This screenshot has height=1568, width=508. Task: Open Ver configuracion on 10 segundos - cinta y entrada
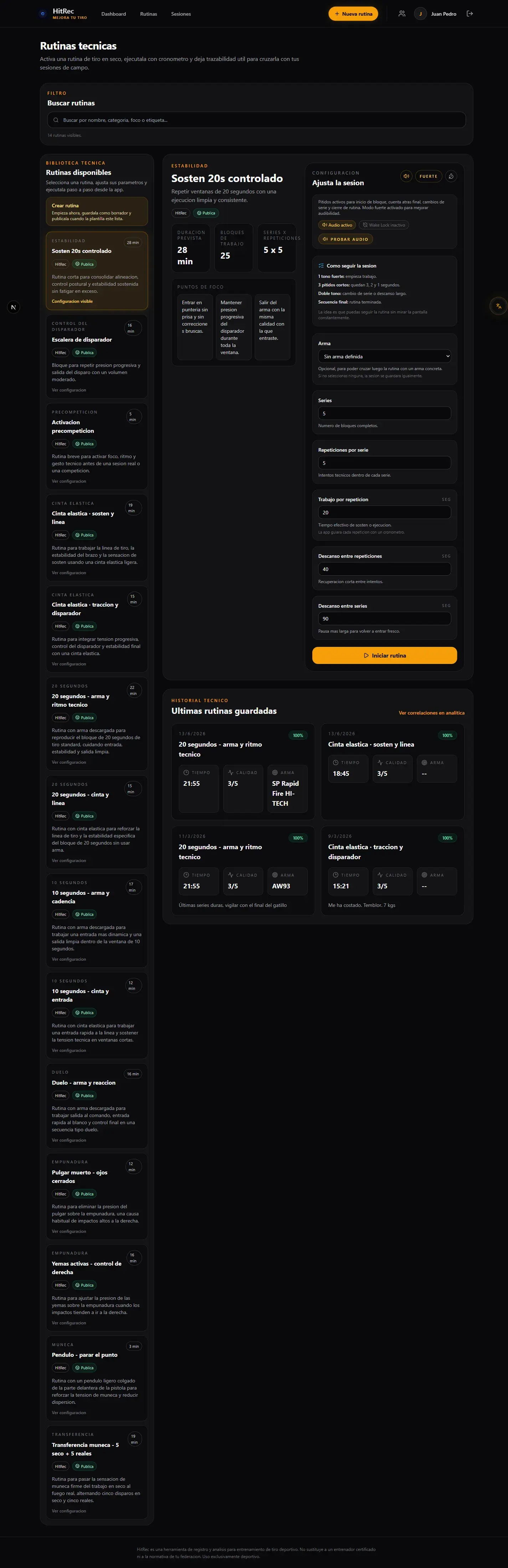(69, 1050)
